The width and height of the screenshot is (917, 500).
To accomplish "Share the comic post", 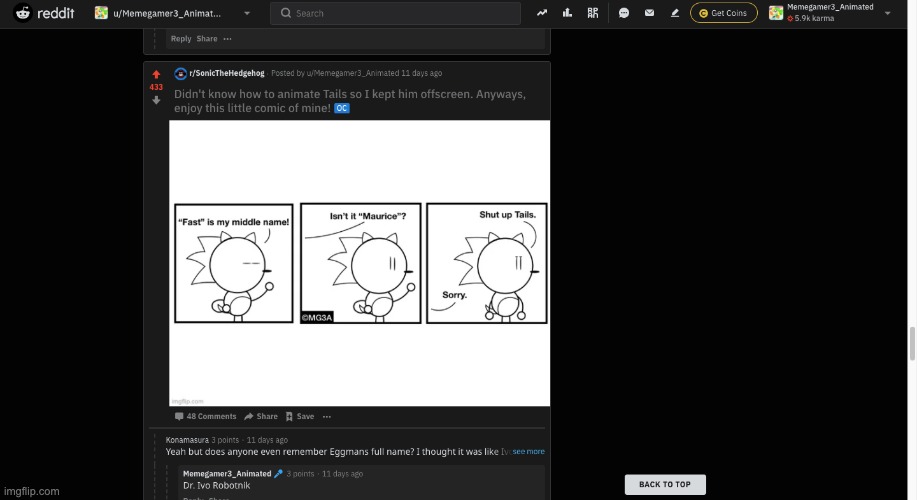I will (261, 416).
